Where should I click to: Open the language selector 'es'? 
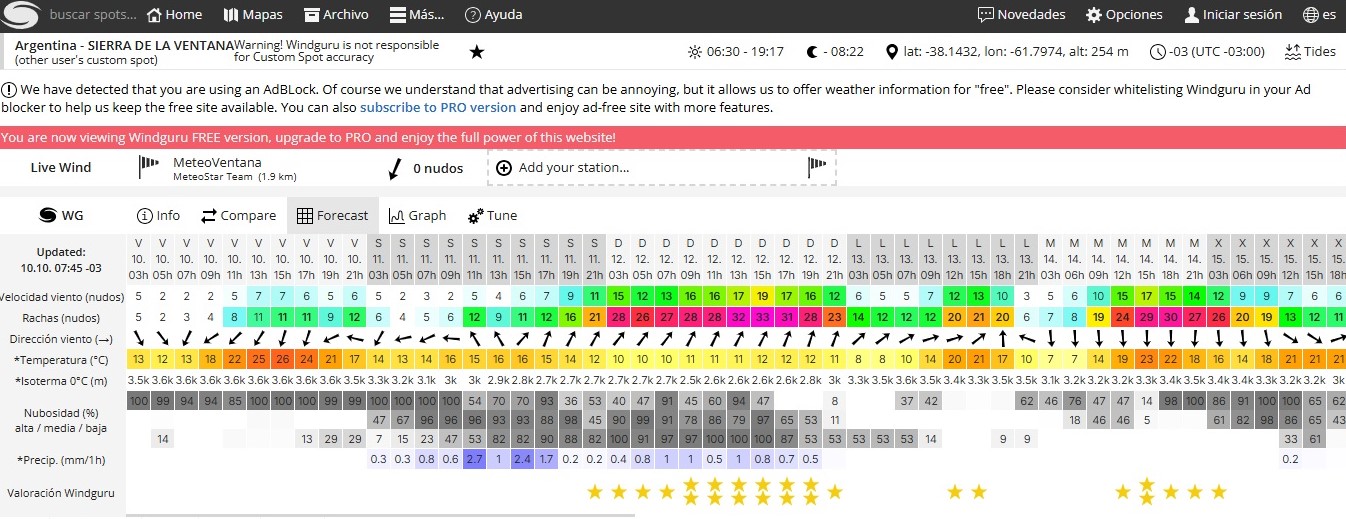pos(1319,15)
